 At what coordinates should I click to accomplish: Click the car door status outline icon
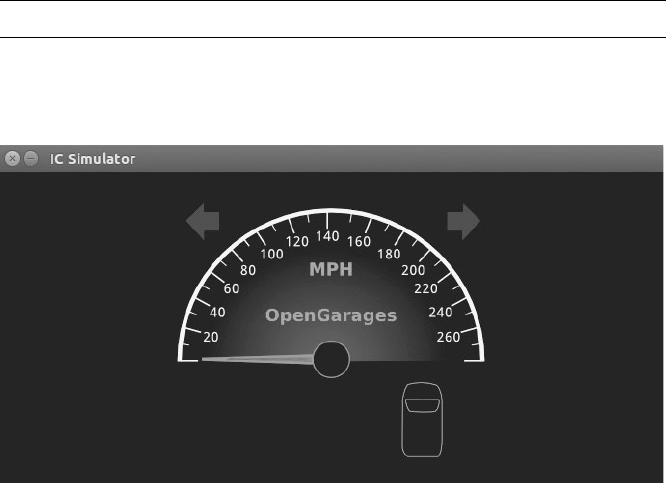pos(422,420)
